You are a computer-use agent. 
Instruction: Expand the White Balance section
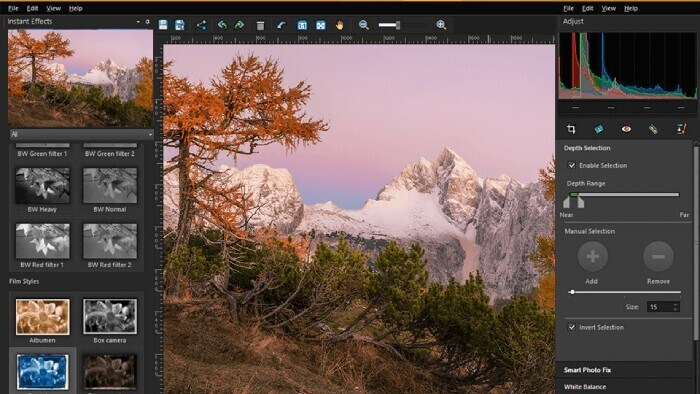click(623, 386)
